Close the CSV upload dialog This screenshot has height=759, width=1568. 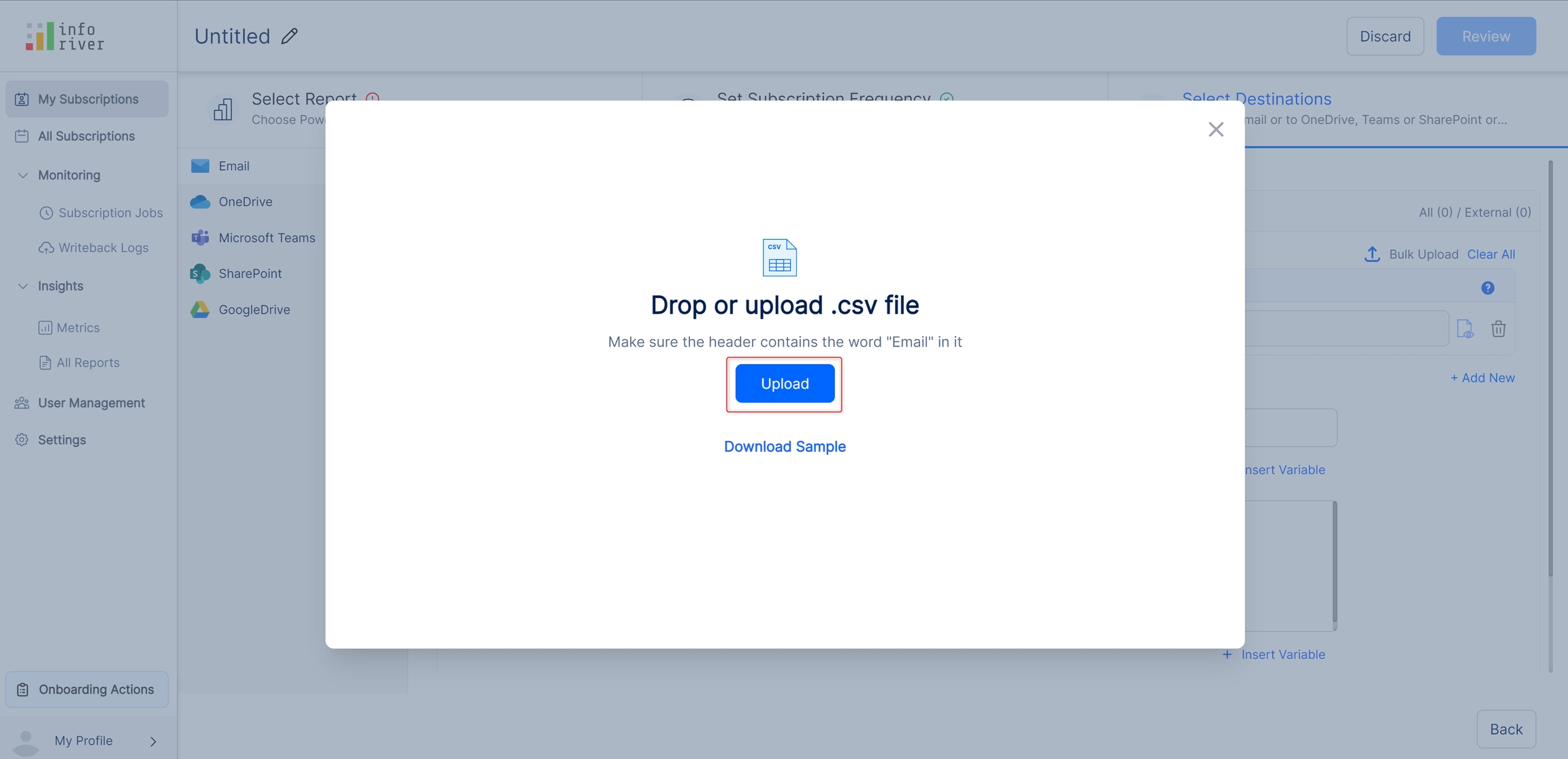[1215, 129]
